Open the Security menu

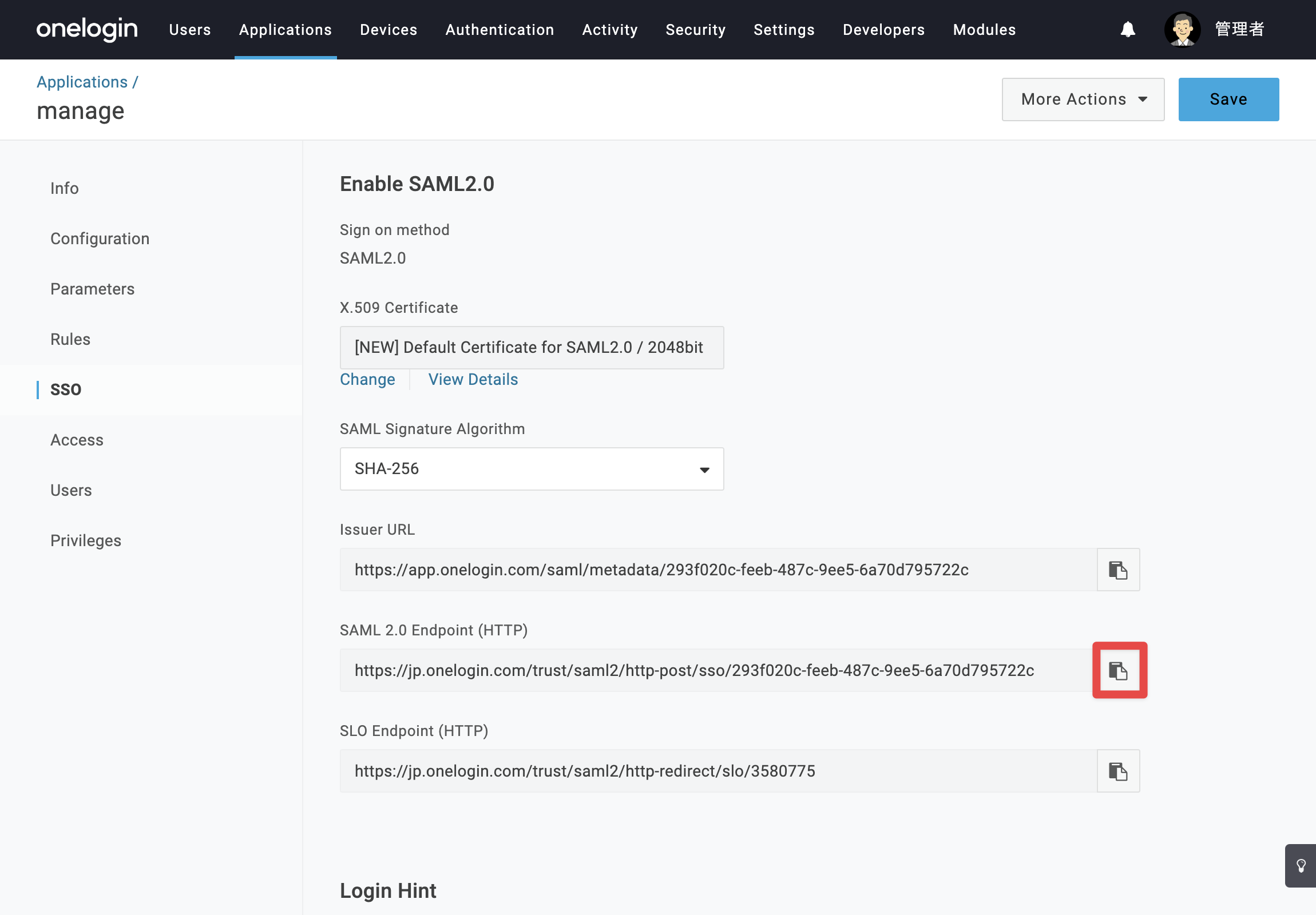(695, 30)
